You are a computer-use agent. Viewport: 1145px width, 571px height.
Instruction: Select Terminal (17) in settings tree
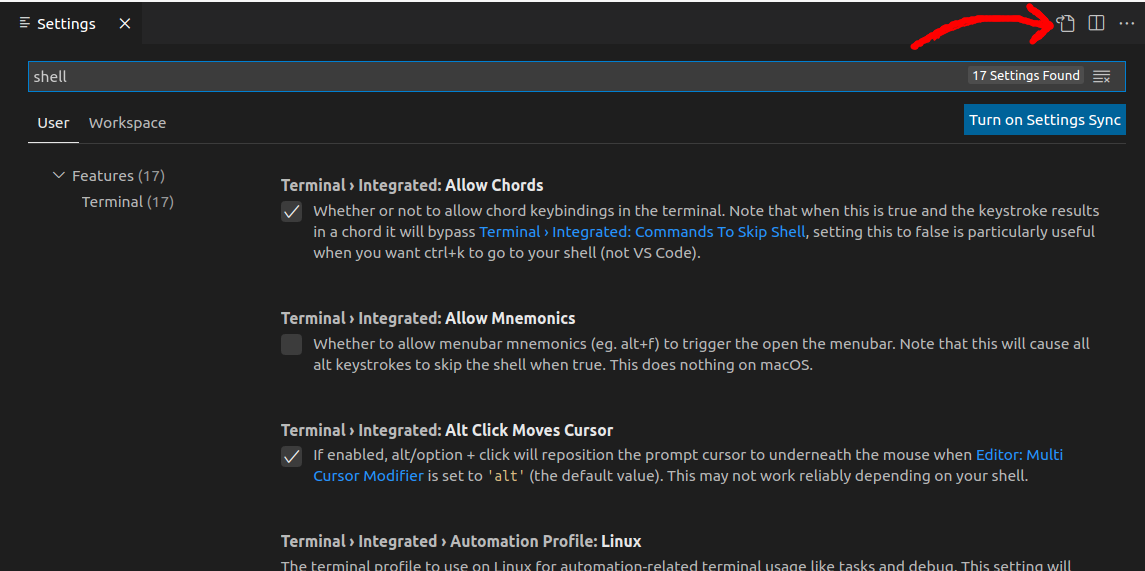tap(128, 202)
